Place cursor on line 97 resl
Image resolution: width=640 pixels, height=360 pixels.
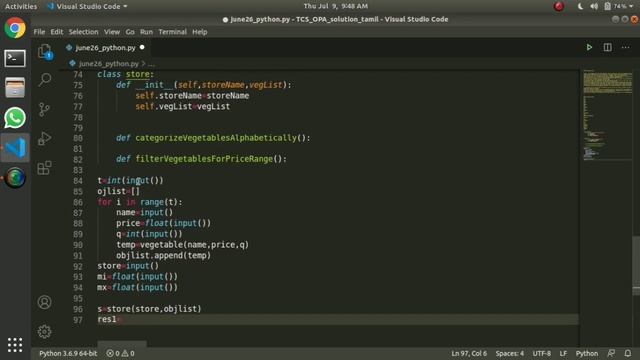(107, 319)
